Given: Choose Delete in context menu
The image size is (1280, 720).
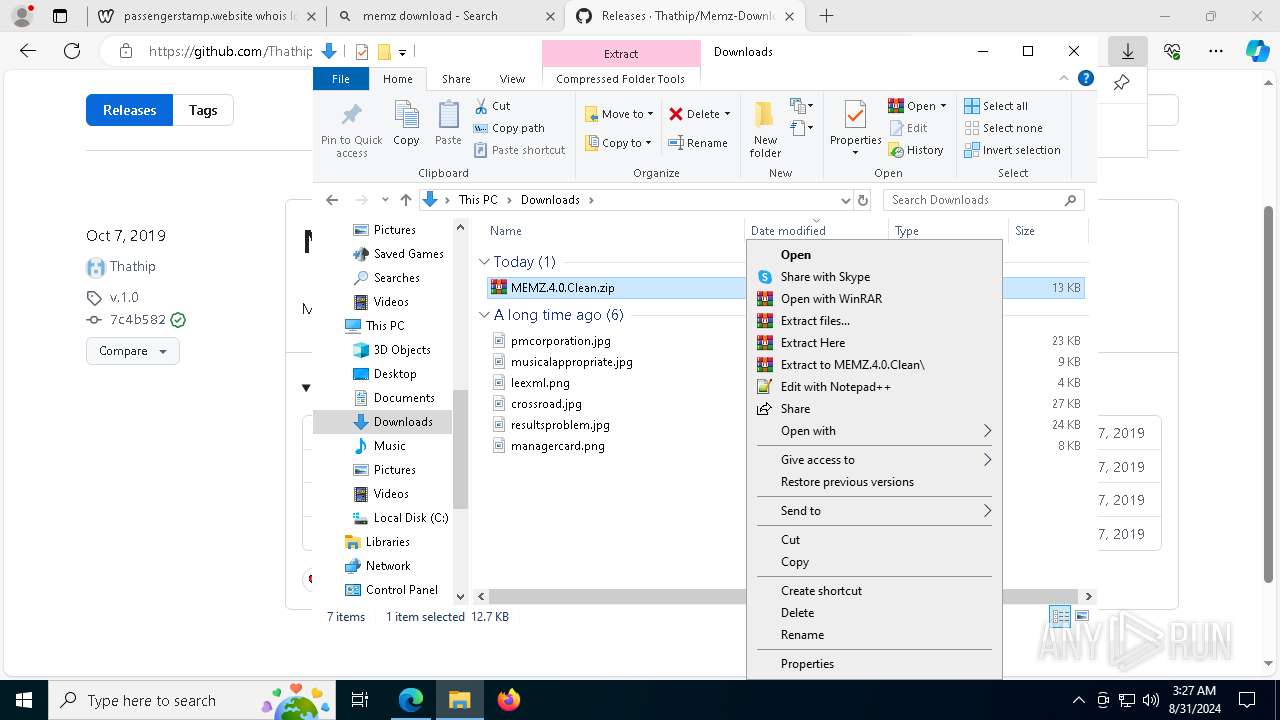Looking at the screenshot, I should (x=874, y=613).
